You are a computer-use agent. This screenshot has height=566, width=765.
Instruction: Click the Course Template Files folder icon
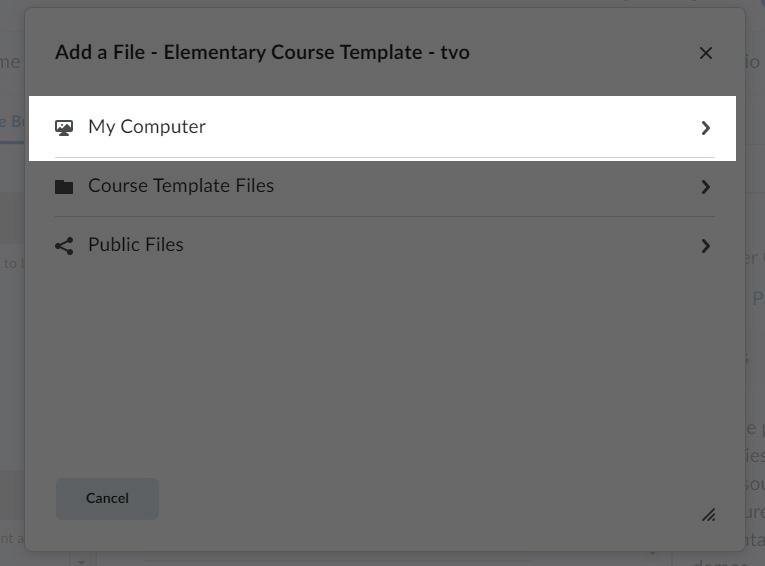click(64, 187)
